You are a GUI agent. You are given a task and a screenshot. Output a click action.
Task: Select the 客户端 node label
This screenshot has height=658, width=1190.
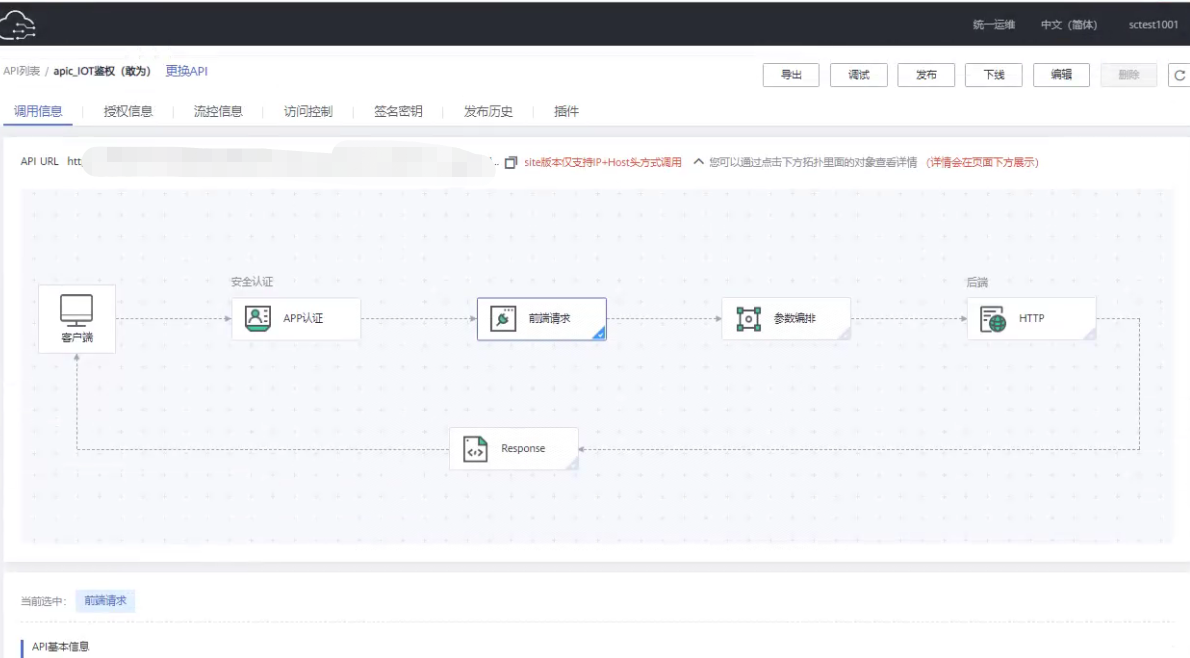click(77, 338)
